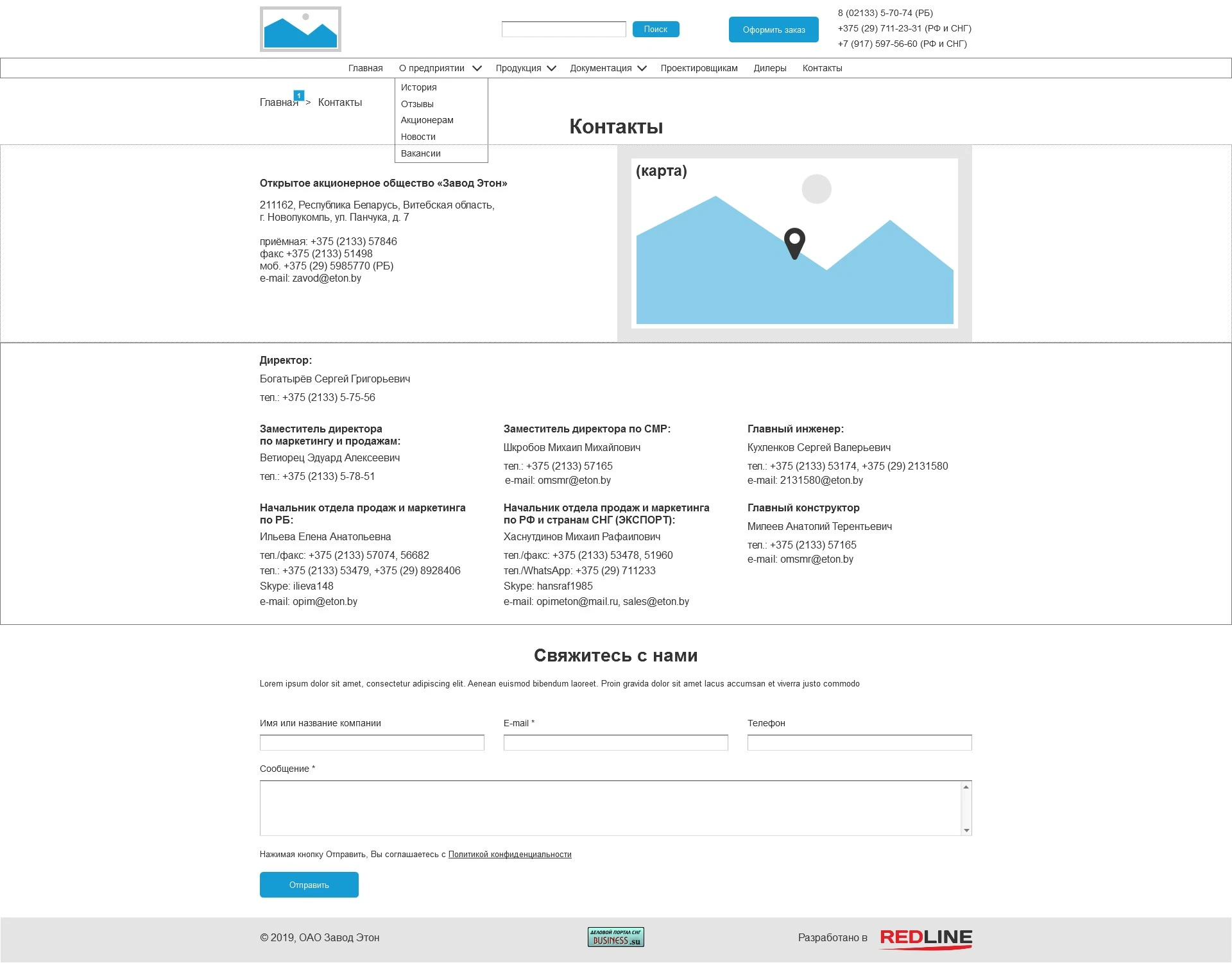The image size is (1232, 963).
Task: Click the zavod@eton.by email text
Action: [327, 278]
